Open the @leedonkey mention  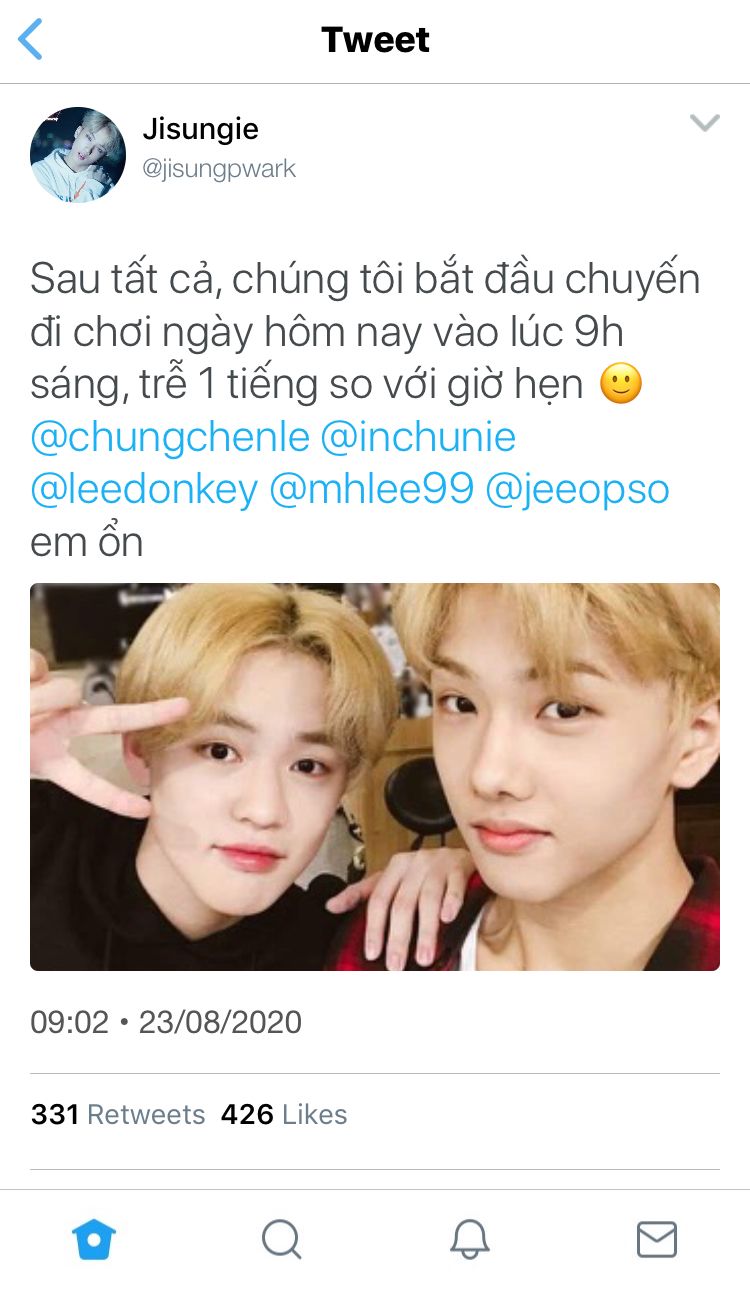click(x=144, y=490)
